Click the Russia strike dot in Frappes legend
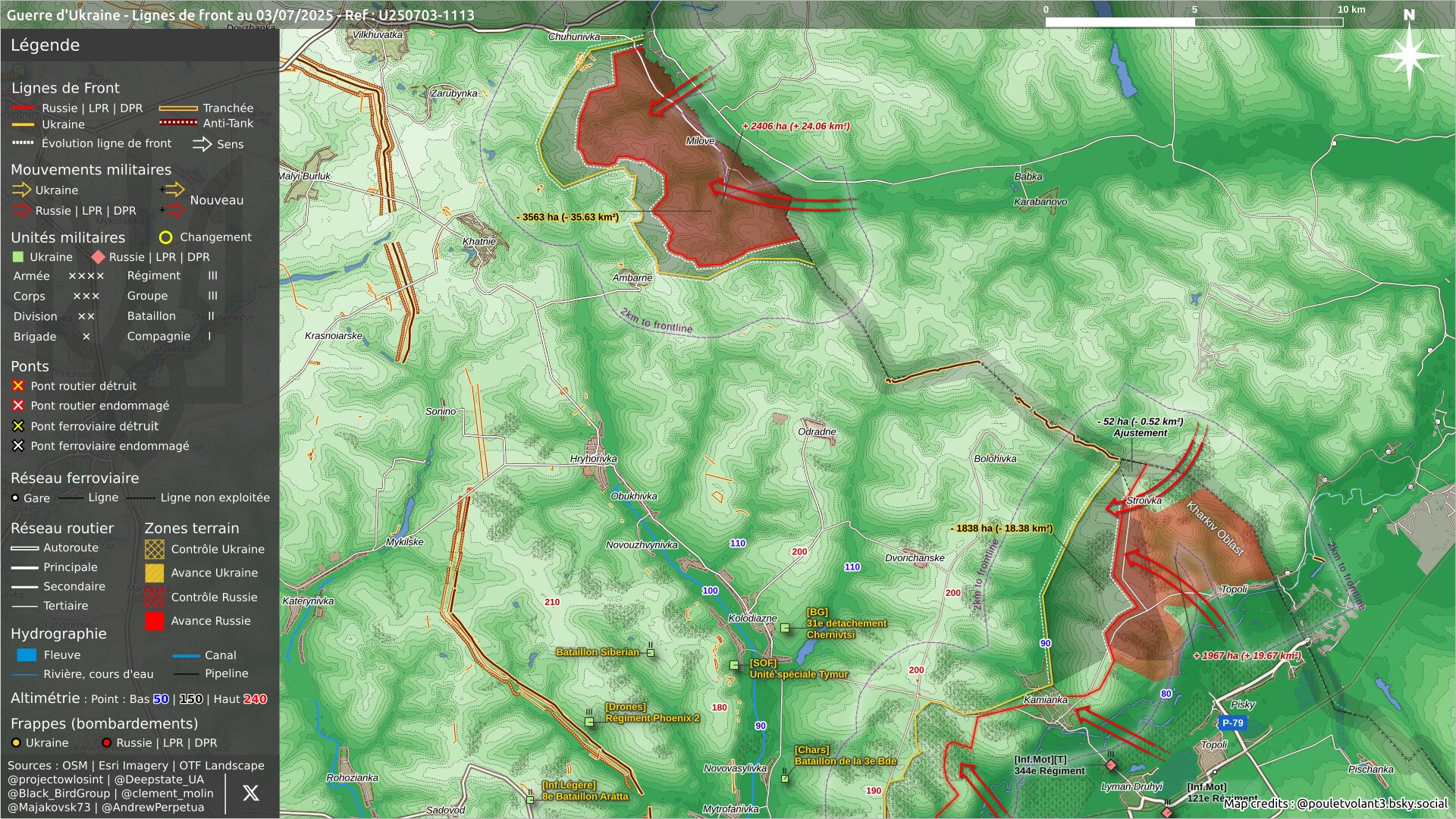Image resolution: width=1456 pixels, height=819 pixels. pos(106,743)
